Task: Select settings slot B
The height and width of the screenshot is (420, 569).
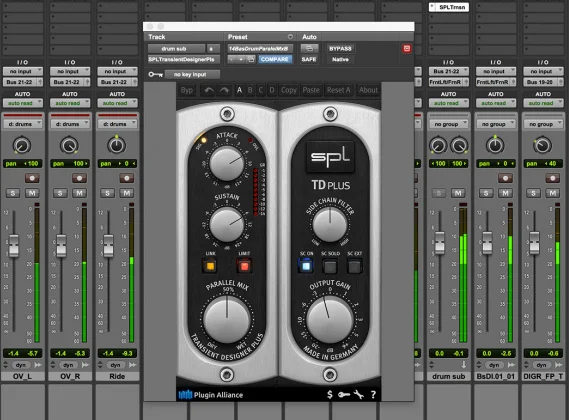Action: click(x=250, y=90)
